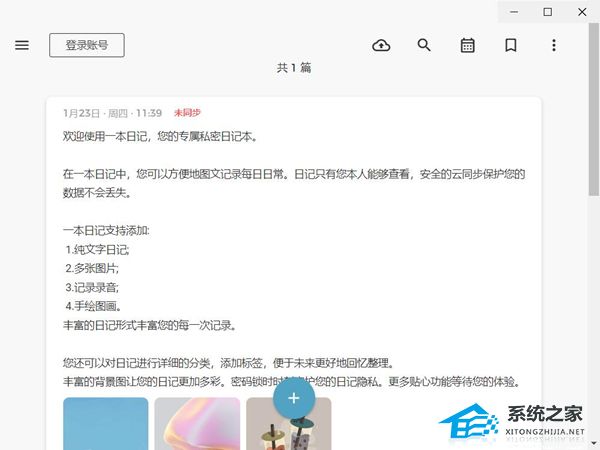The image size is (600, 450).
Task: Open the bookmarks icon
Action: (511, 45)
